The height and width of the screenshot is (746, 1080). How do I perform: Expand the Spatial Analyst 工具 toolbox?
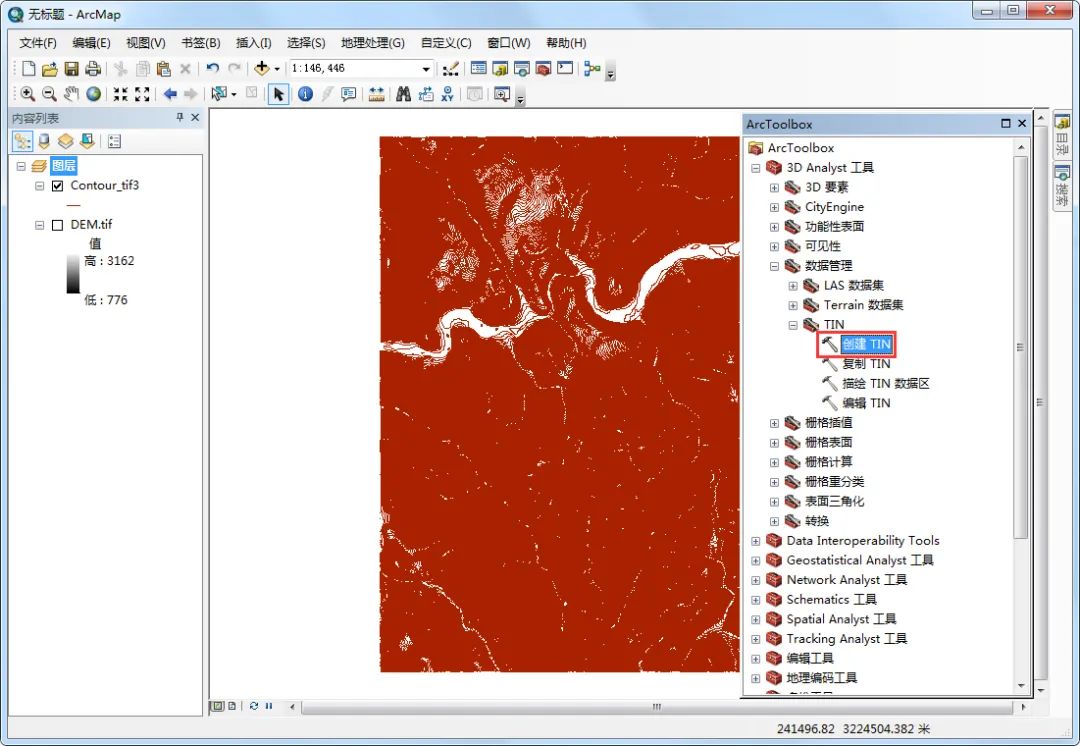click(756, 619)
